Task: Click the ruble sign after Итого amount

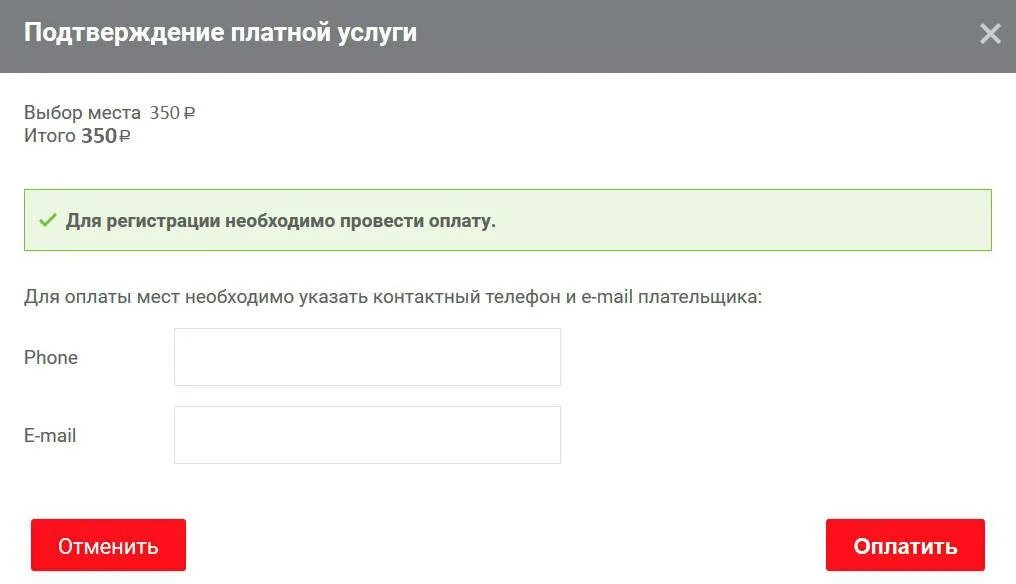Action: tap(125, 137)
